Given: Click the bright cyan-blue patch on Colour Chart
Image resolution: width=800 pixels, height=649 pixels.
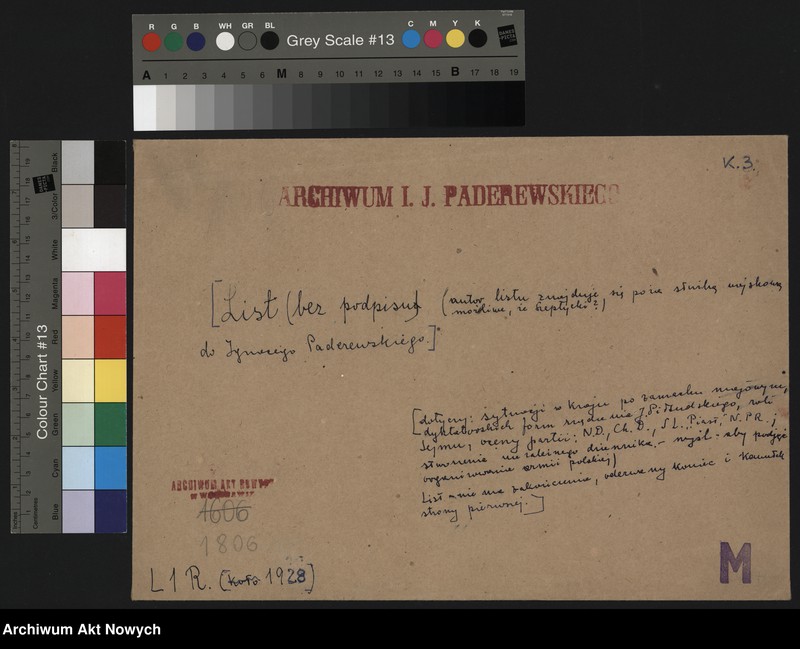Looking at the screenshot, I should pos(110,468).
